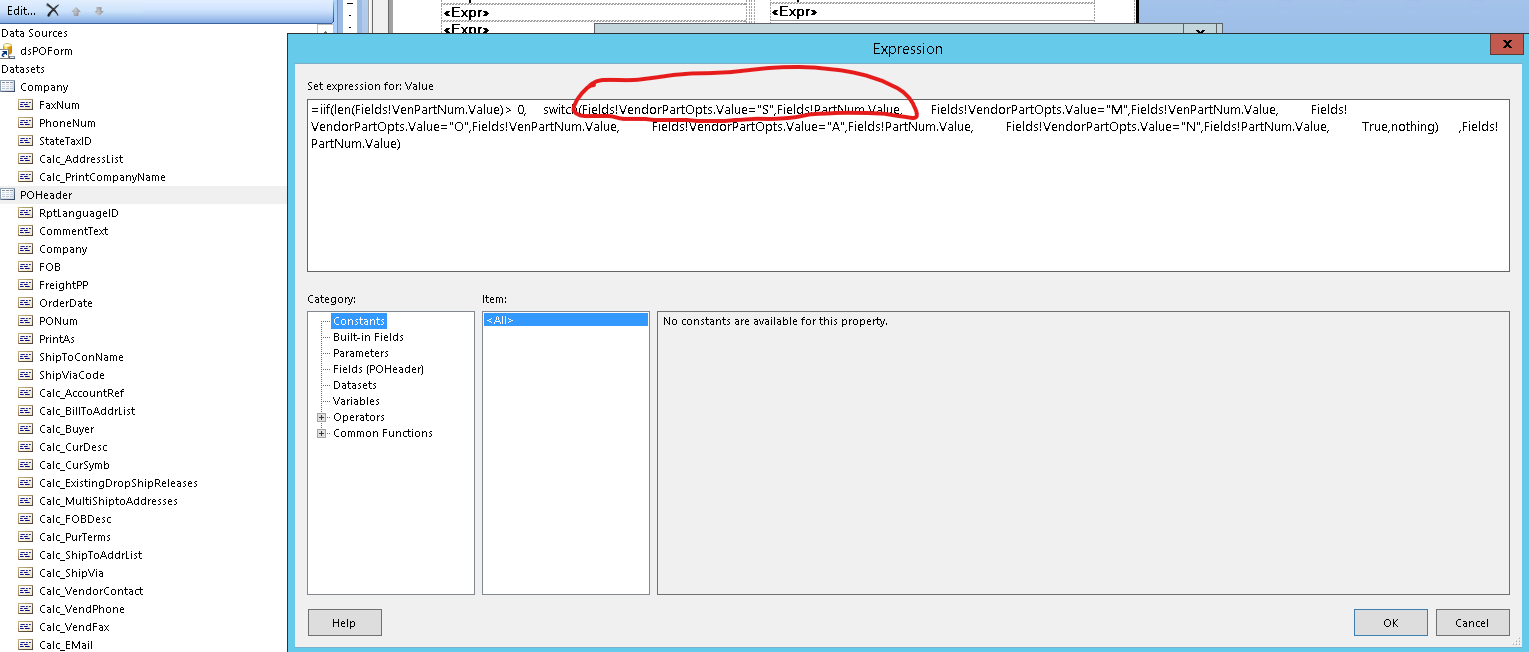Viewport: 1529px width, 652px height.
Task: Click the move up arrow in Report Data toolbar
Action: tap(76, 11)
